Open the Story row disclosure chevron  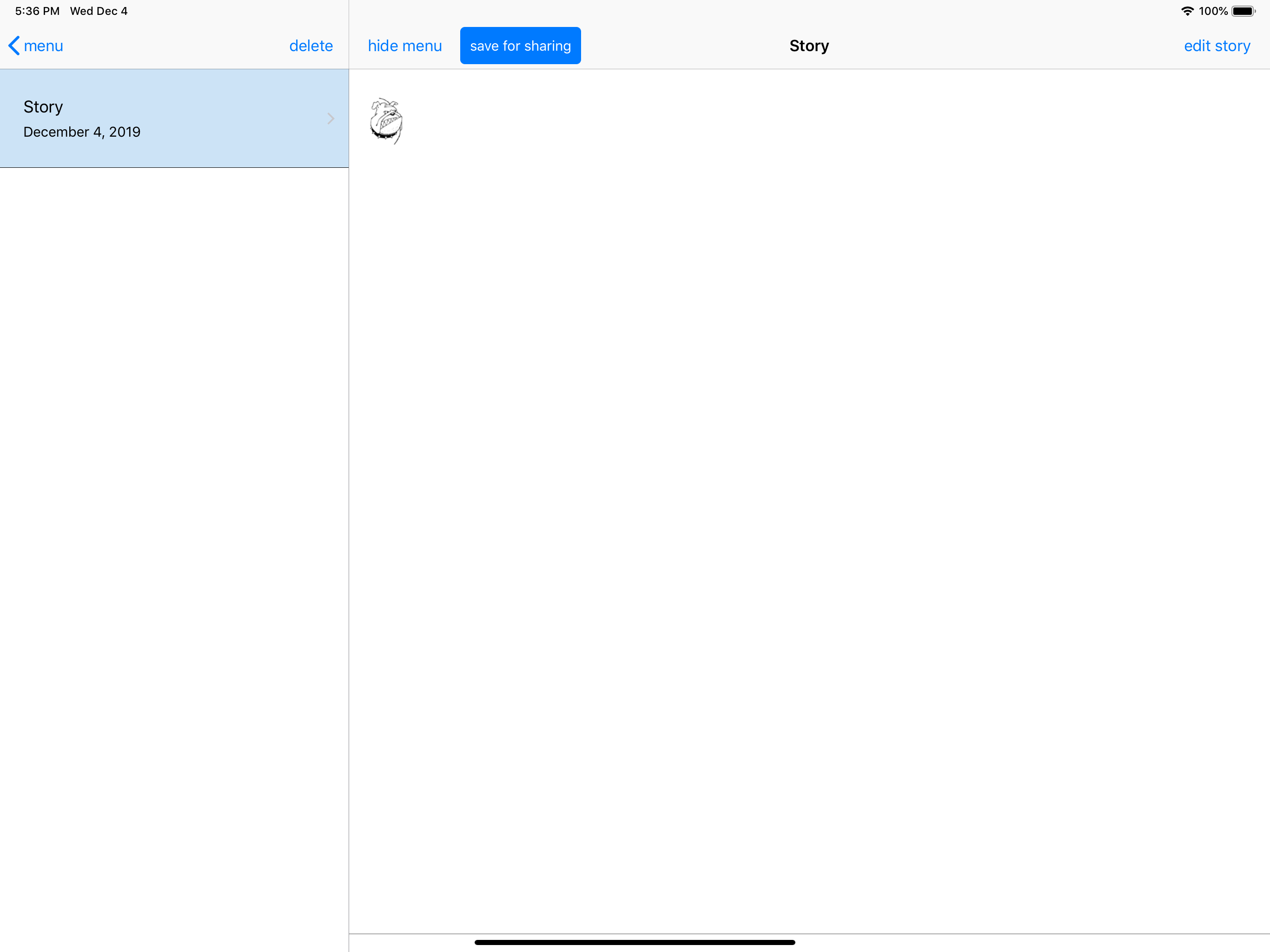[x=331, y=118]
